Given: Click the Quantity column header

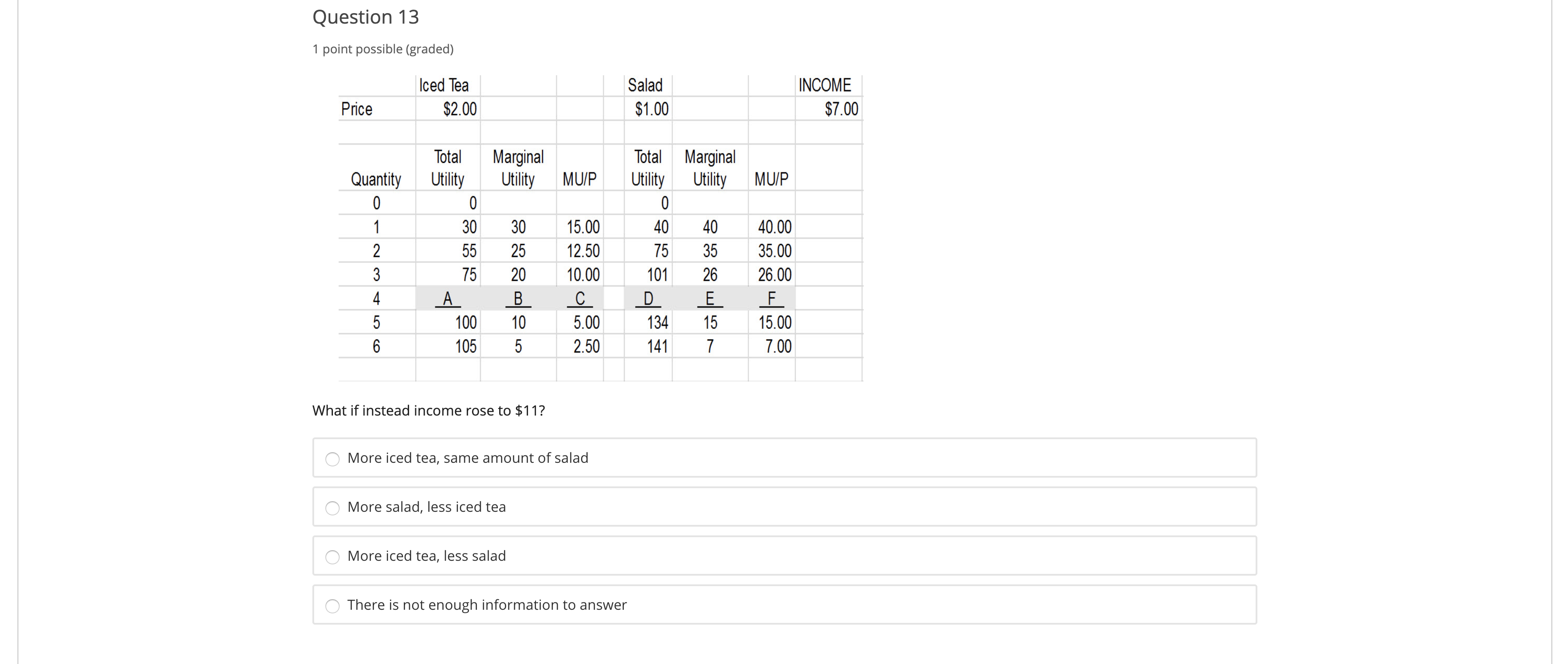Looking at the screenshot, I should [376, 179].
